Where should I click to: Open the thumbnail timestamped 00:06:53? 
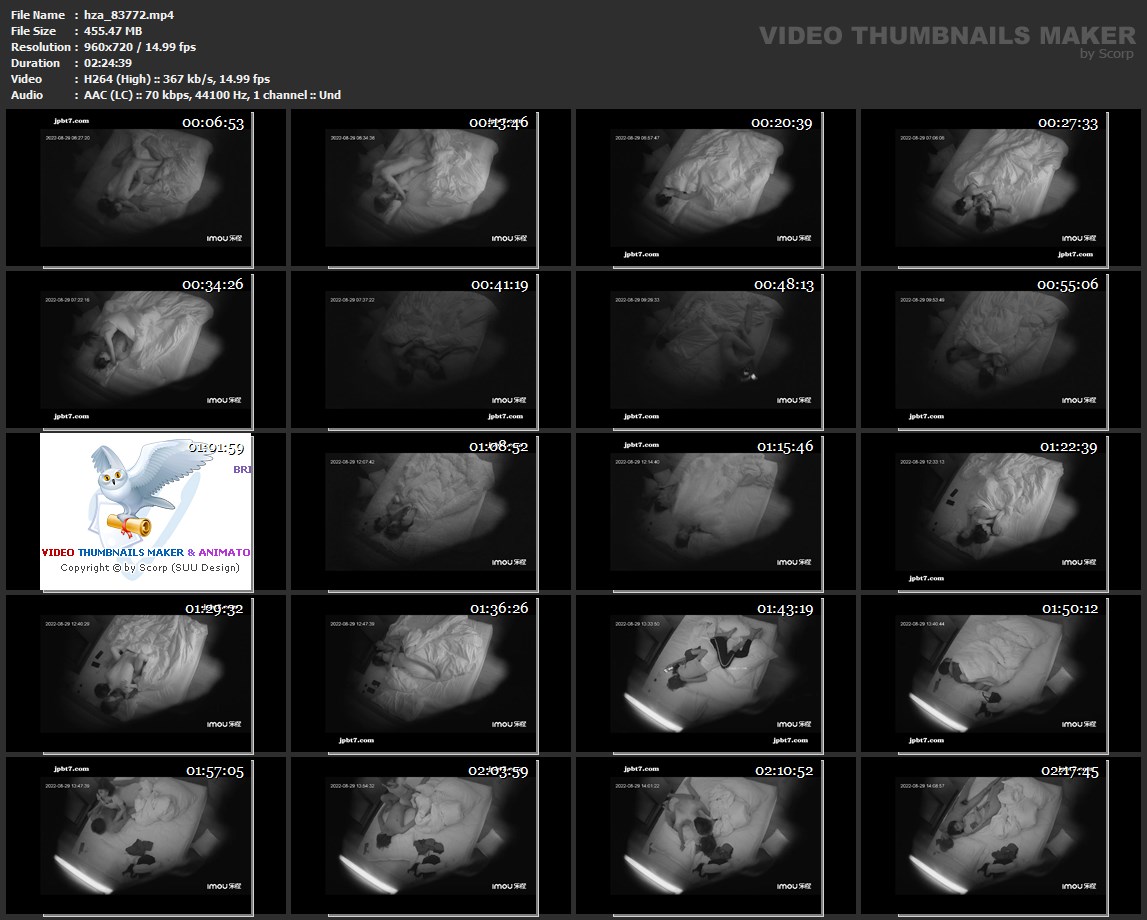click(146, 187)
